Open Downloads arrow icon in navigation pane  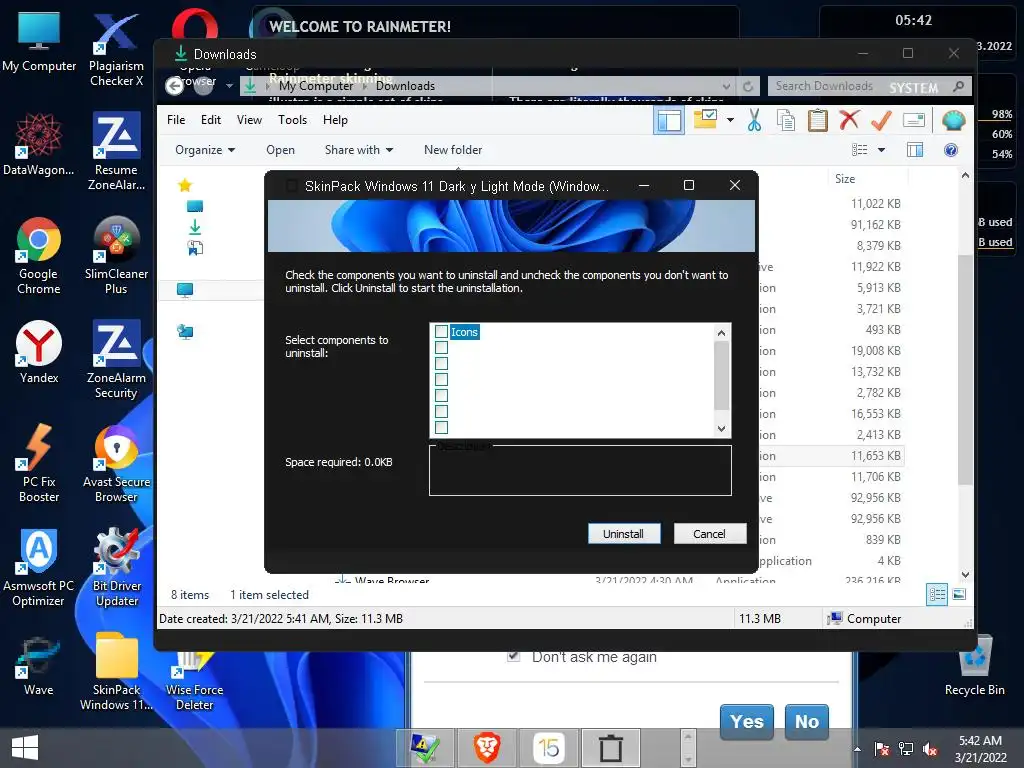pyautogui.click(x=195, y=227)
